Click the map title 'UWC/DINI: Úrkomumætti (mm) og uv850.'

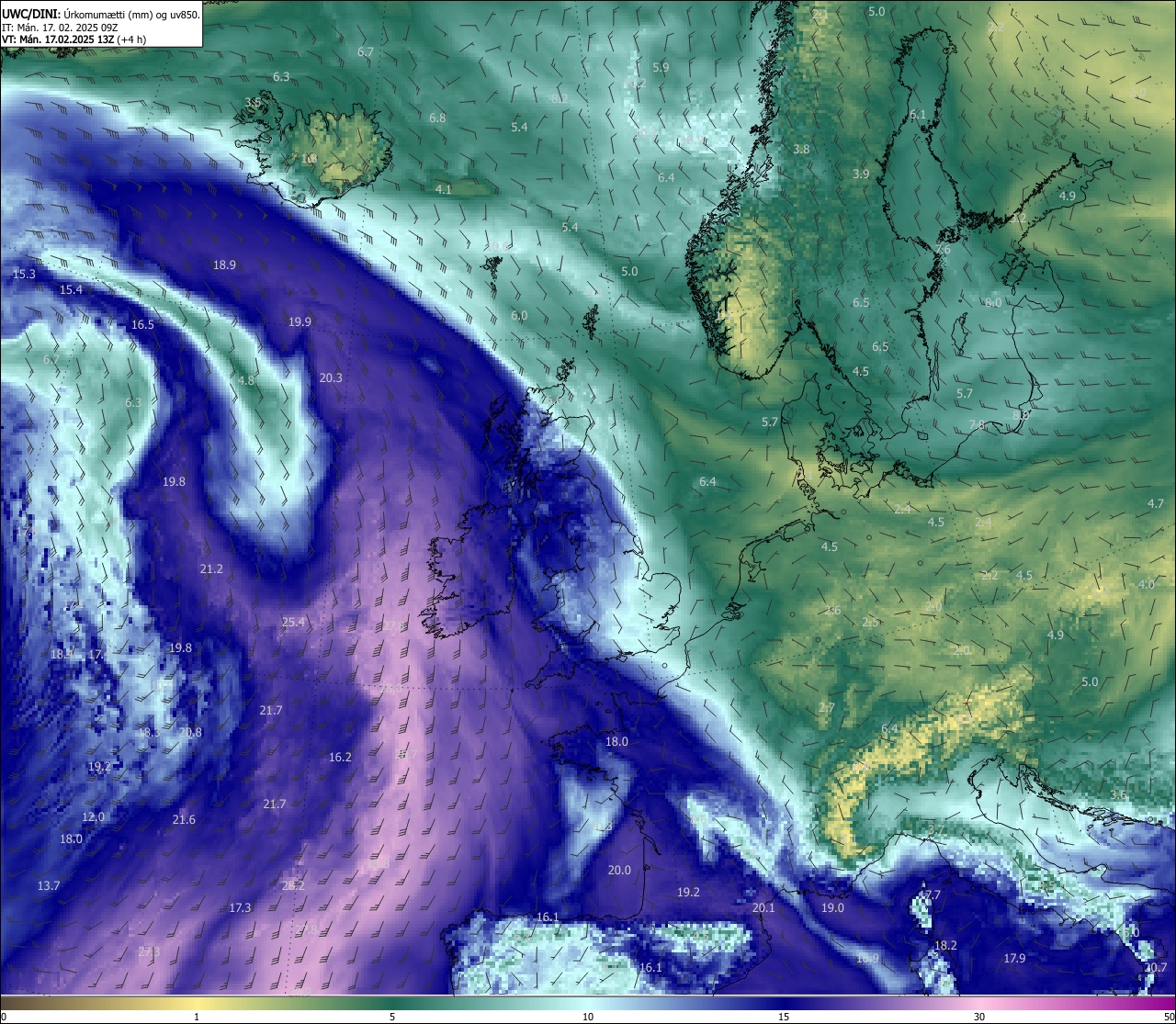(101, 14)
